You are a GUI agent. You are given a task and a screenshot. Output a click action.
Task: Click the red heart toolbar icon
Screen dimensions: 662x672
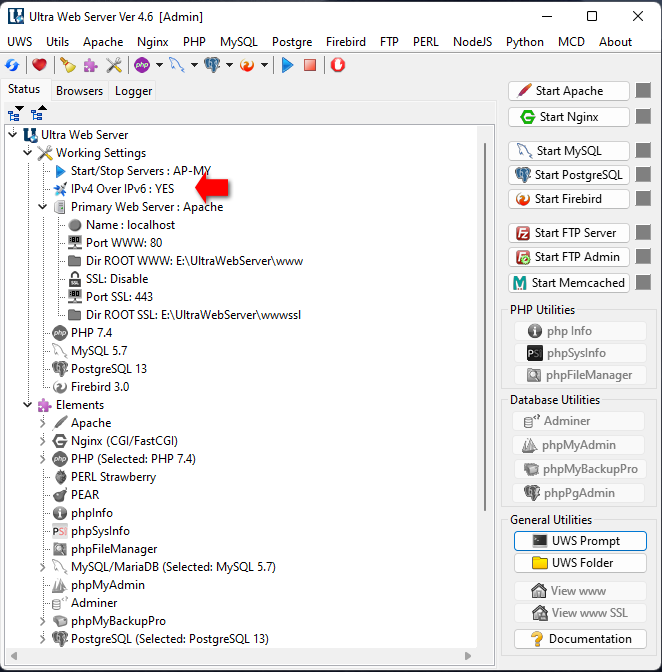[x=39, y=65]
